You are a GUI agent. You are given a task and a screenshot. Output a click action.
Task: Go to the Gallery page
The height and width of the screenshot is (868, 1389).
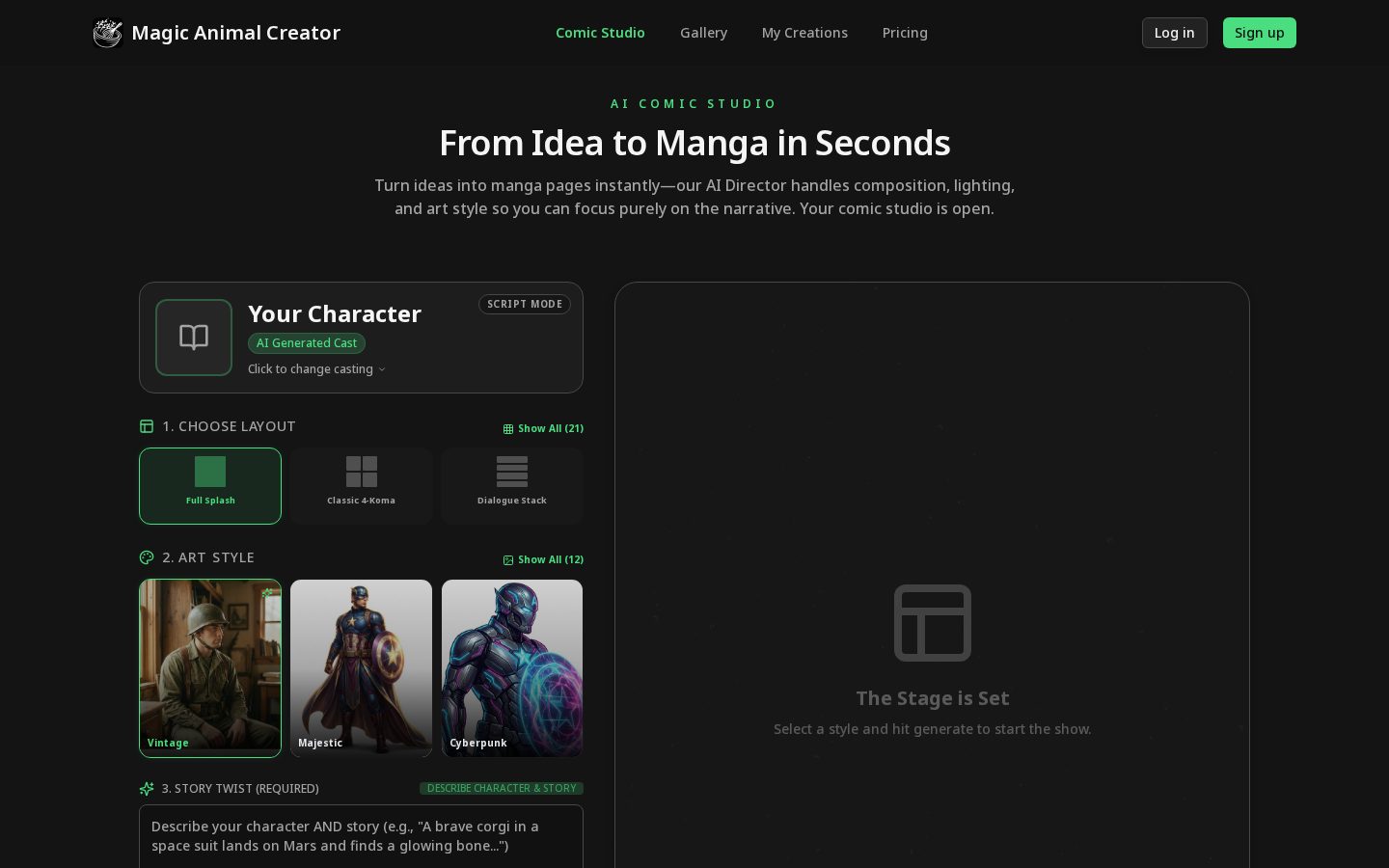[x=703, y=33]
